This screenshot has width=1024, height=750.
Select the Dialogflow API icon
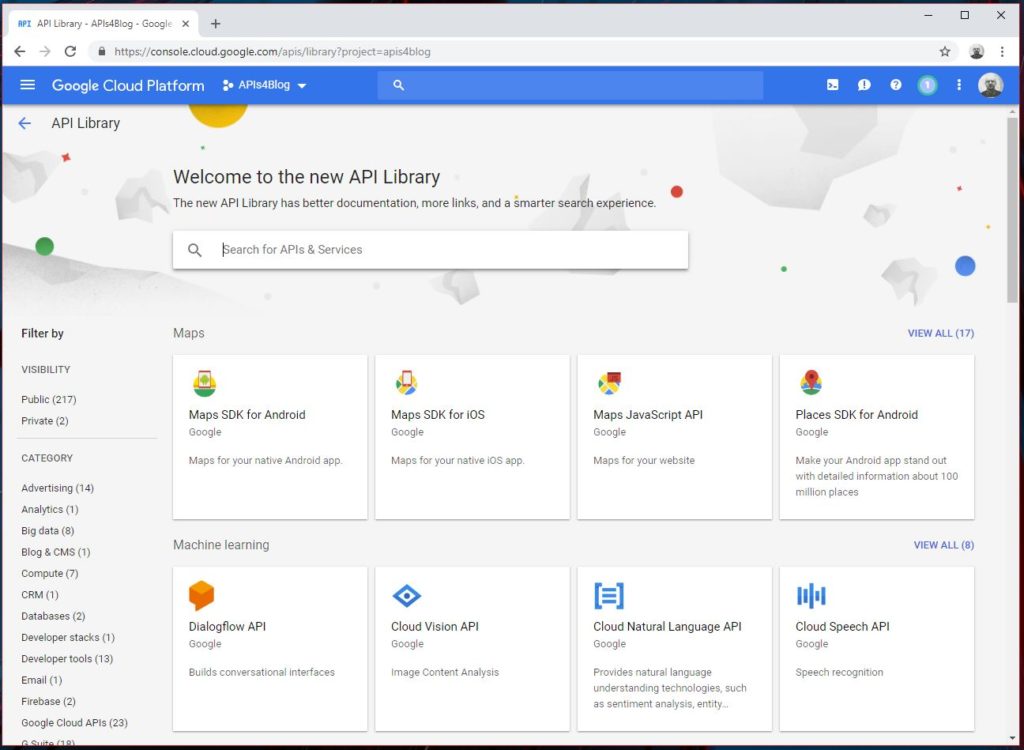point(204,594)
